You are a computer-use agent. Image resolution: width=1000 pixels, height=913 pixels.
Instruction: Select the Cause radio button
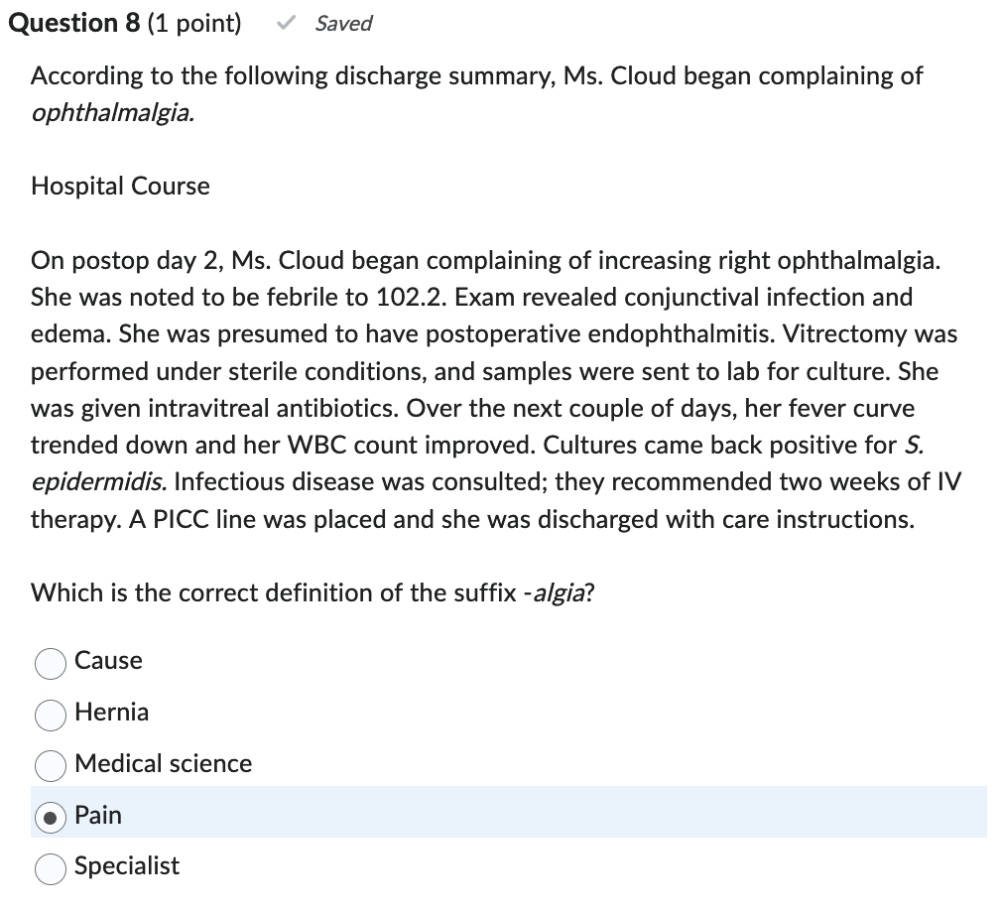click(51, 662)
